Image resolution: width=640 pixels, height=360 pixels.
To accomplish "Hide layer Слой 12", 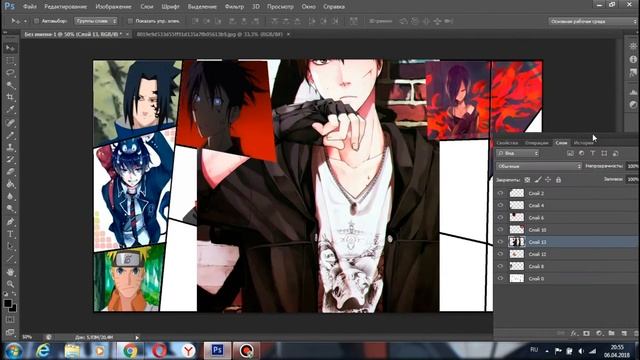I will [500, 254].
